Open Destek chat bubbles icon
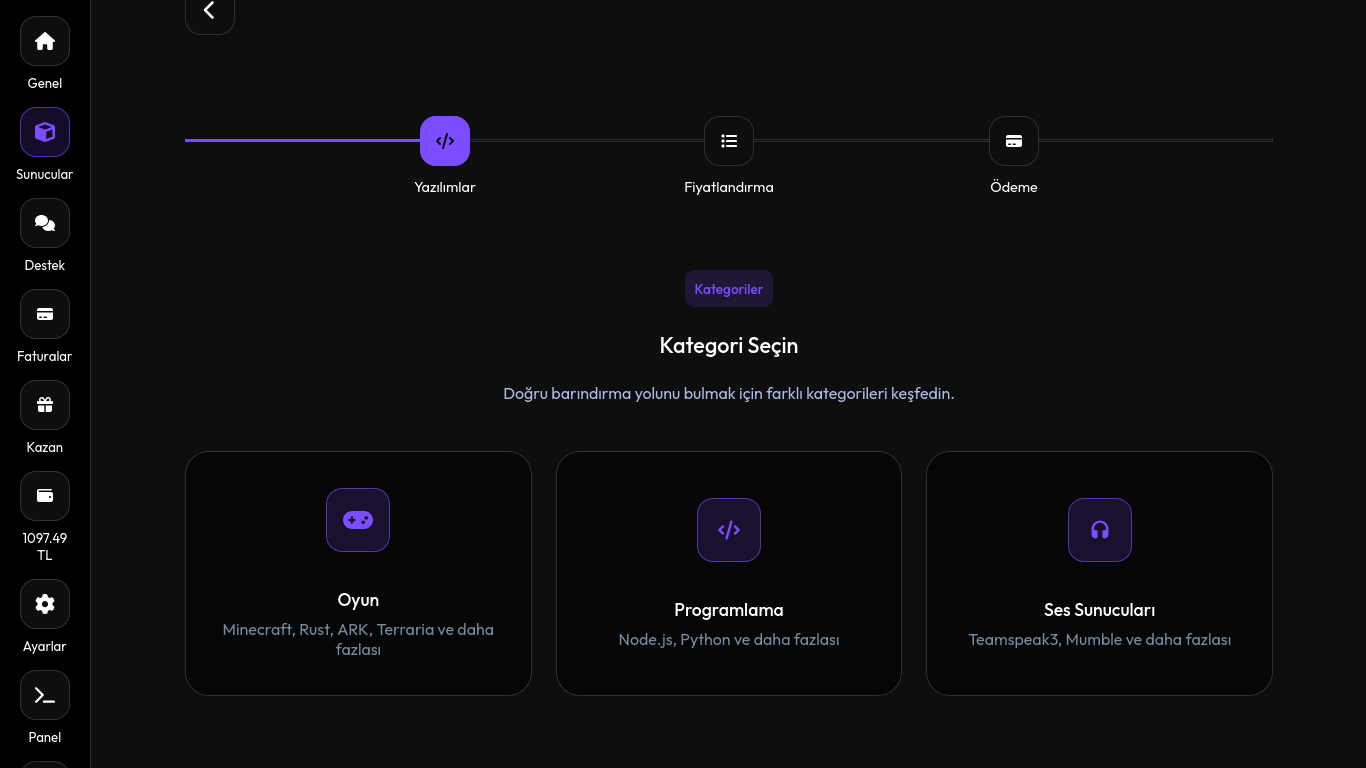 pos(45,223)
